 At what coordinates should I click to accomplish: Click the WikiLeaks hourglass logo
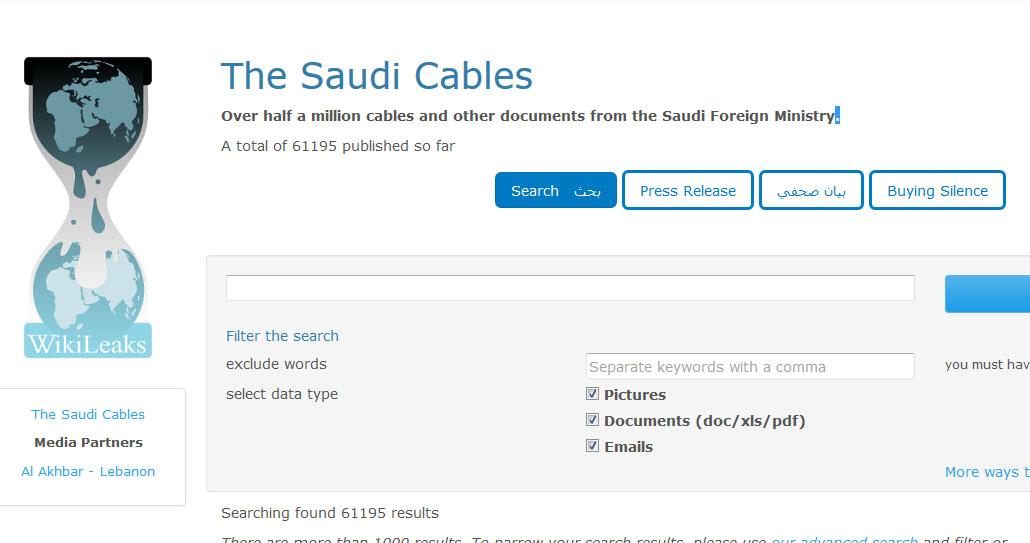pyautogui.click(x=88, y=207)
